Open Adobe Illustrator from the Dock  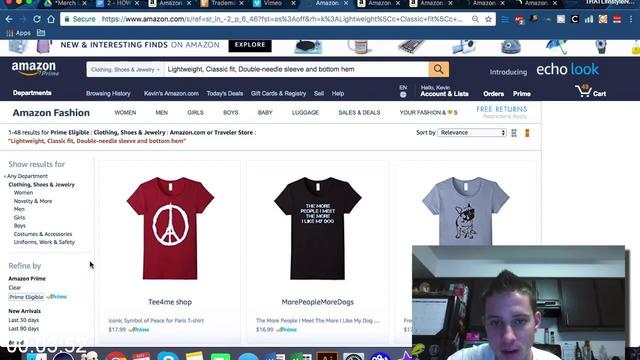tap(327, 356)
